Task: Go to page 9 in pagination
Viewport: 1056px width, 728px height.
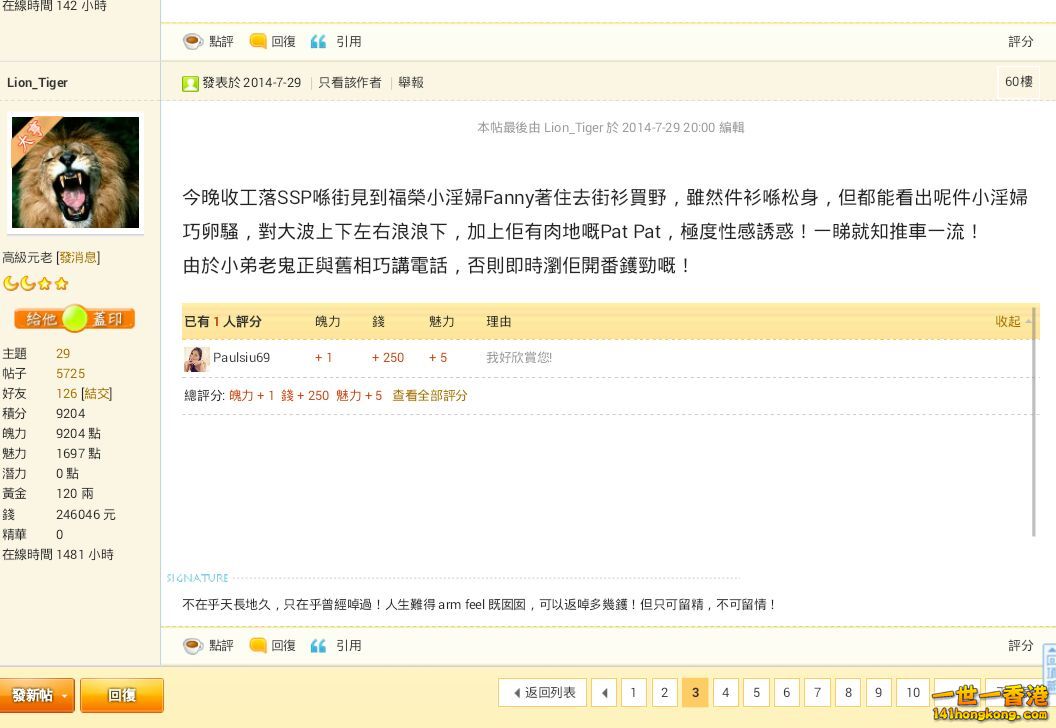Action: (878, 692)
